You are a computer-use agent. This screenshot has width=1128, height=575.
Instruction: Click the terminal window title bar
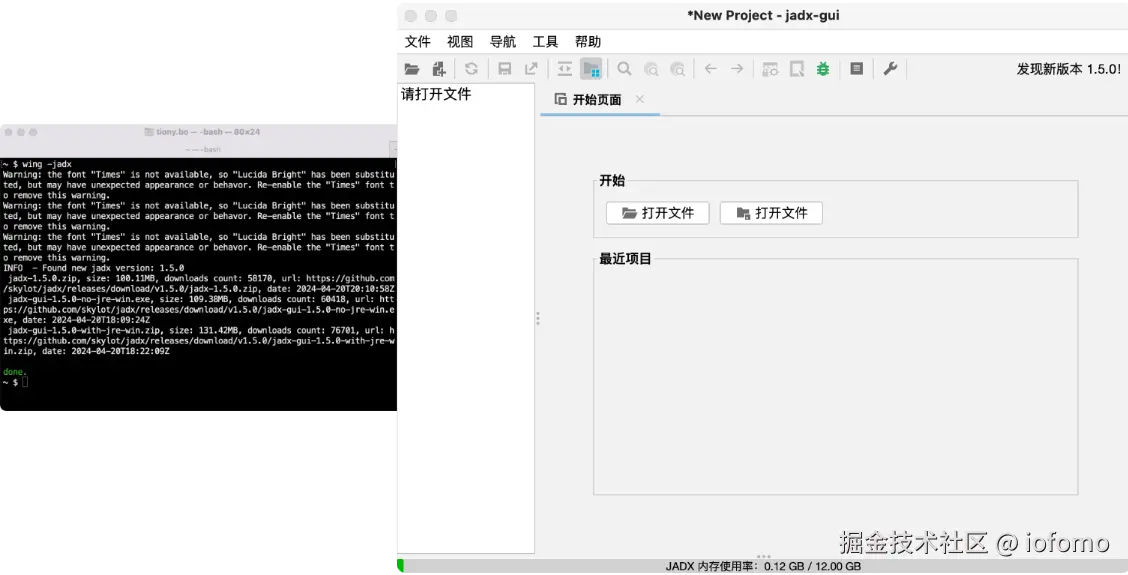tap(202, 132)
